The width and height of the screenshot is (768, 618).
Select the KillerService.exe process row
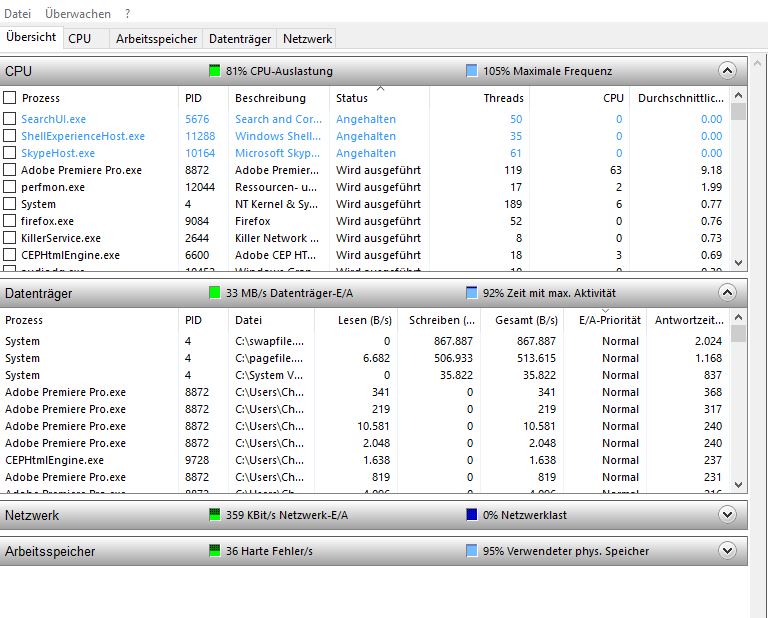pyautogui.click(x=365, y=238)
